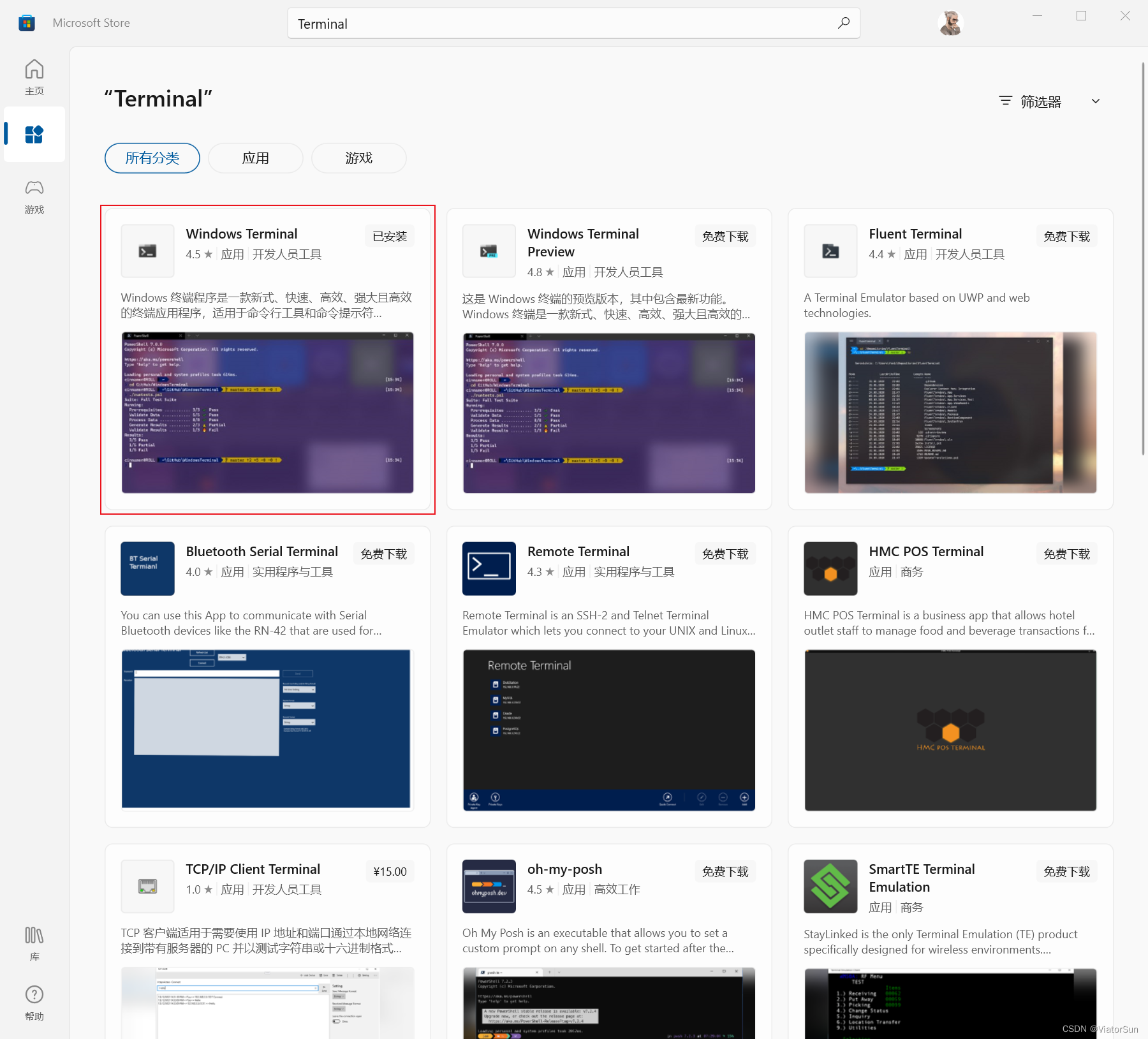This screenshot has height=1039, width=1148.
Task: Open the HMC POS Terminal screenshot thumbnail
Action: (950, 730)
